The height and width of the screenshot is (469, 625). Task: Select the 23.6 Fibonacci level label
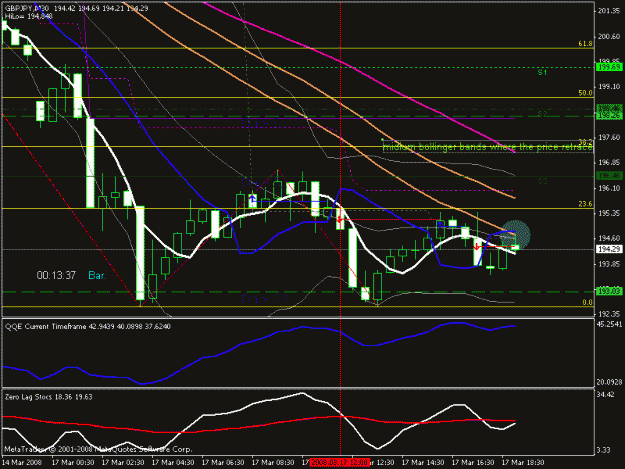pyautogui.click(x=585, y=204)
